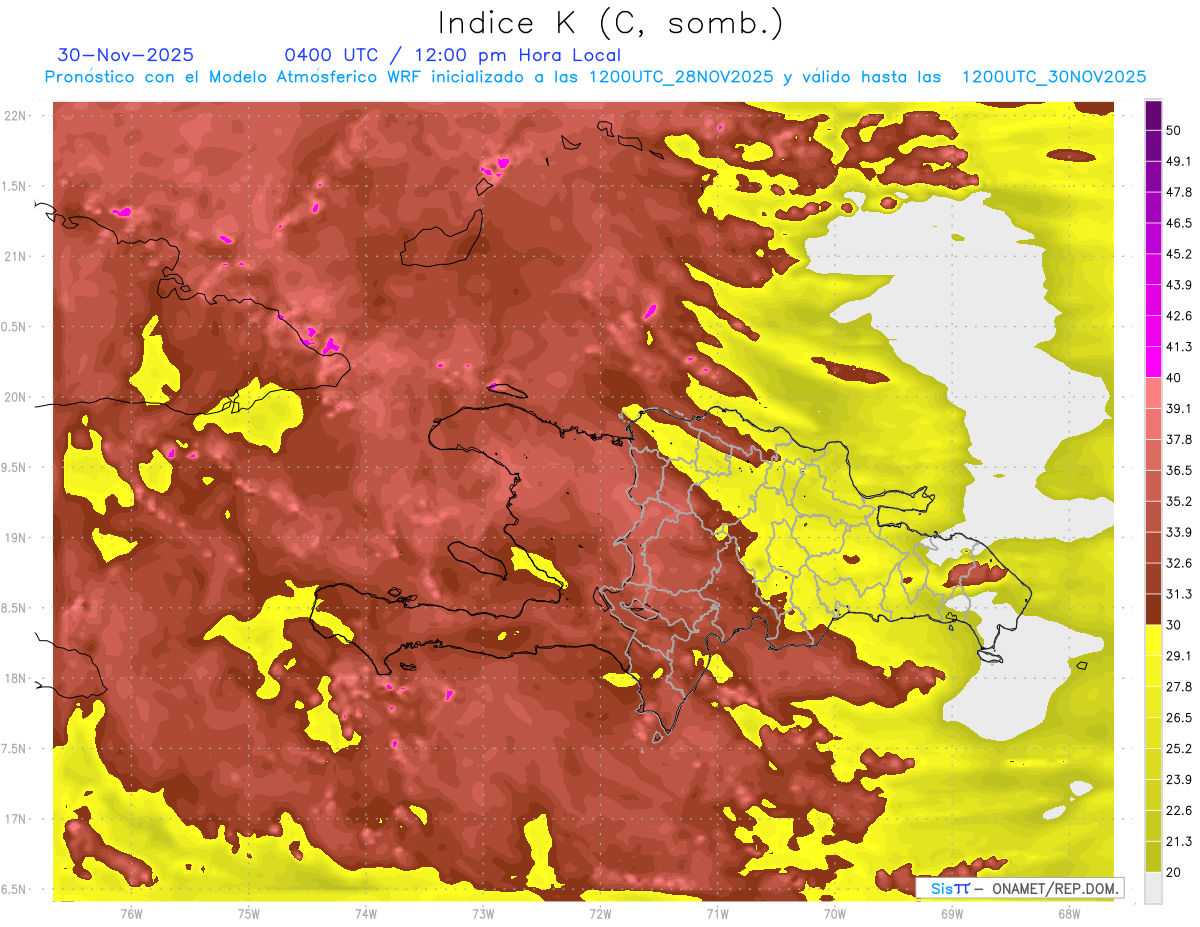Click the "30" color scale label

1174,625
